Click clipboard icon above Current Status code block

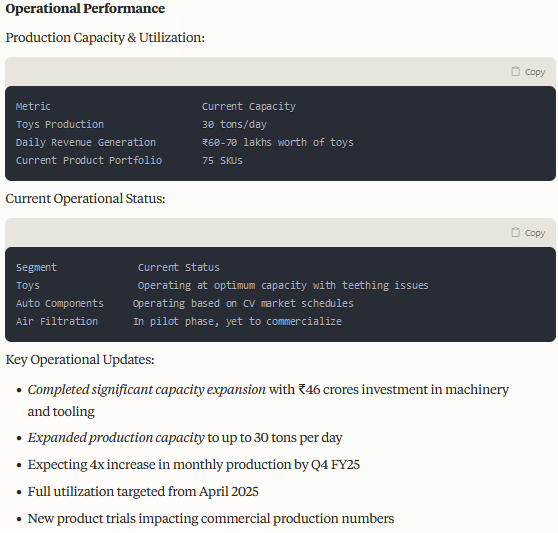(515, 232)
